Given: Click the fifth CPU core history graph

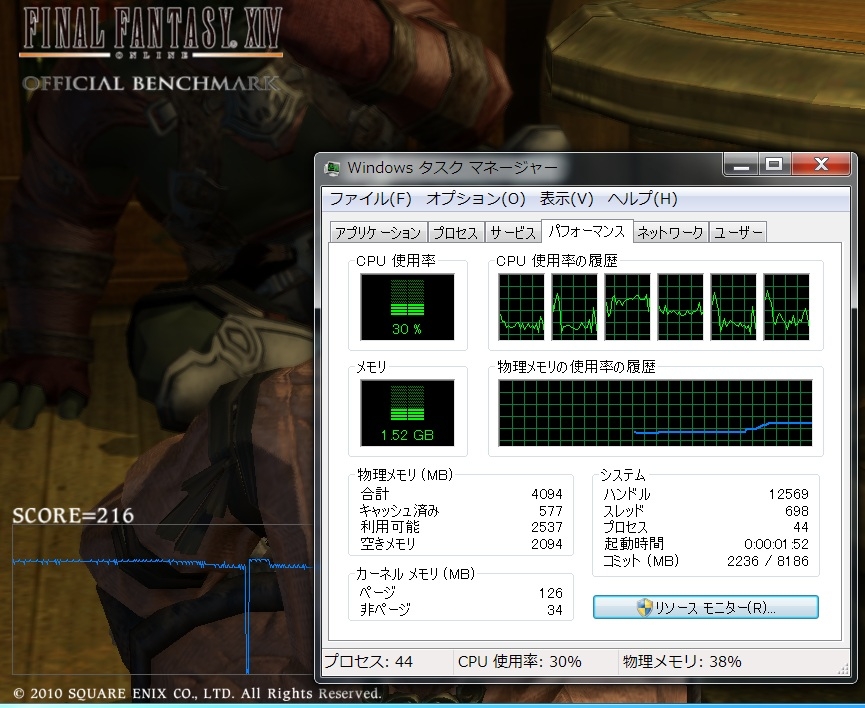Looking at the screenshot, I should click(733, 307).
